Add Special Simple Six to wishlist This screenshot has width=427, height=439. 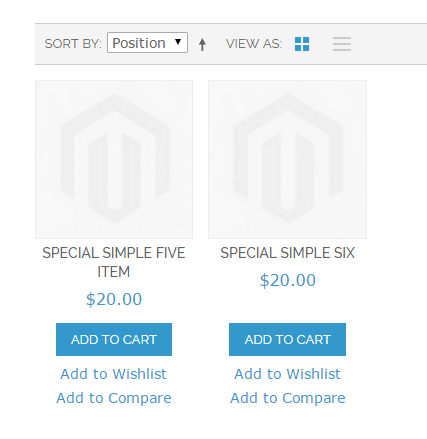[287, 374]
